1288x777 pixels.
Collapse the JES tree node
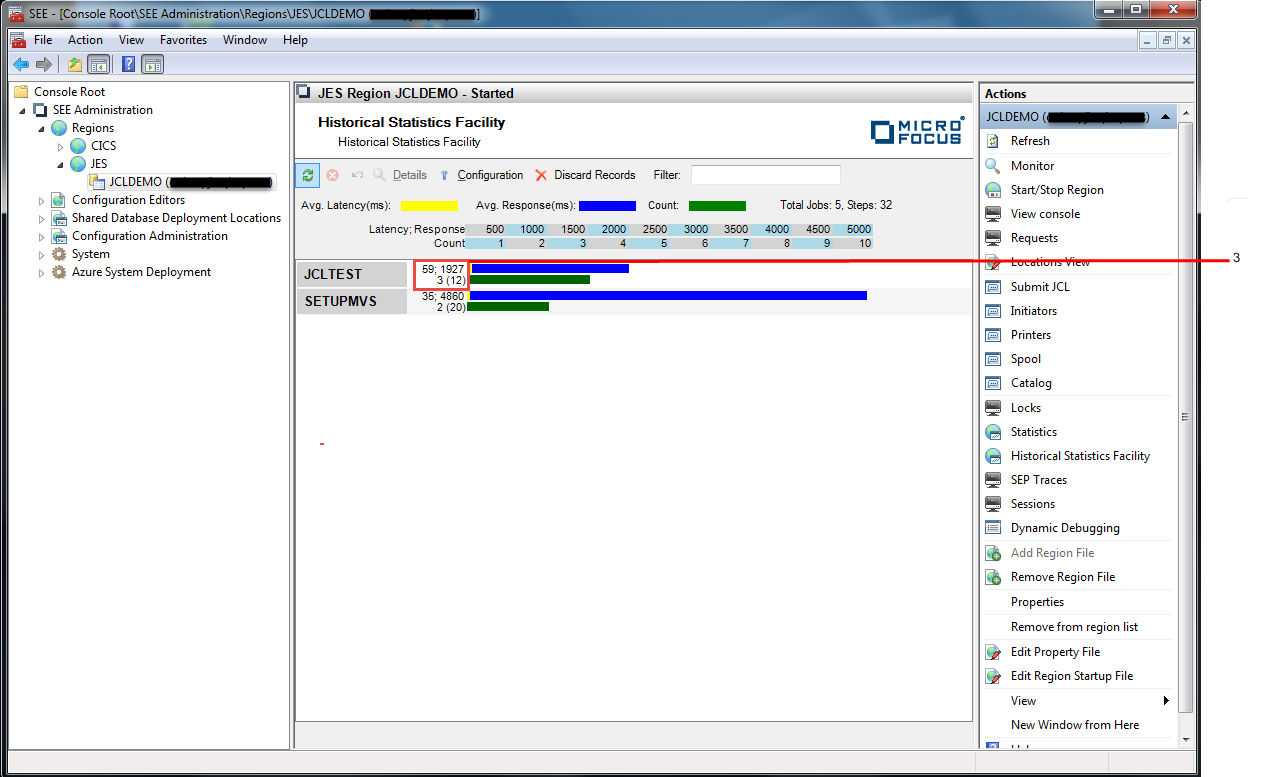click(x=60, y=164)
